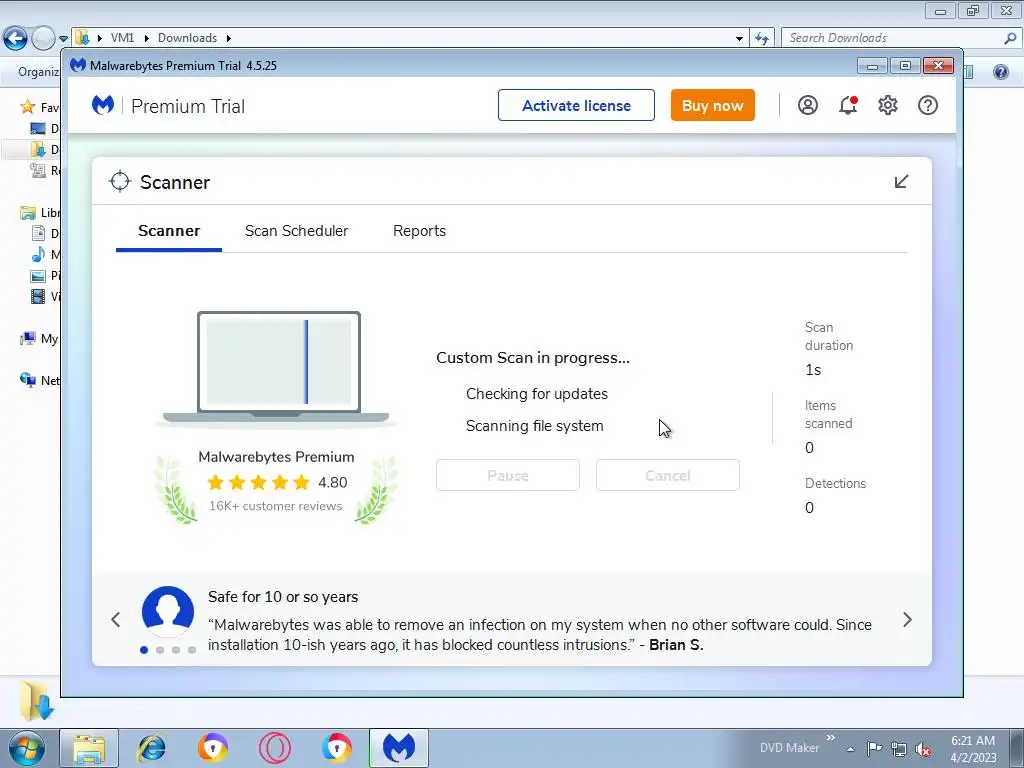The width and height of the screenshot is (1024, 768).
Task: Cancel the custom scan
Action: [667, 475]
